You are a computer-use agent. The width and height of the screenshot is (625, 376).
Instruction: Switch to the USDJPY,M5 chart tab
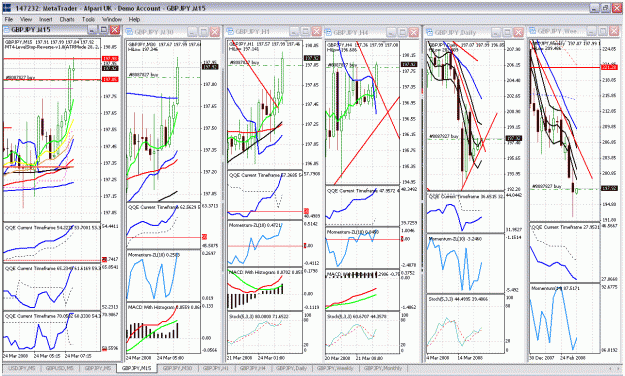(x=22, y=368)
